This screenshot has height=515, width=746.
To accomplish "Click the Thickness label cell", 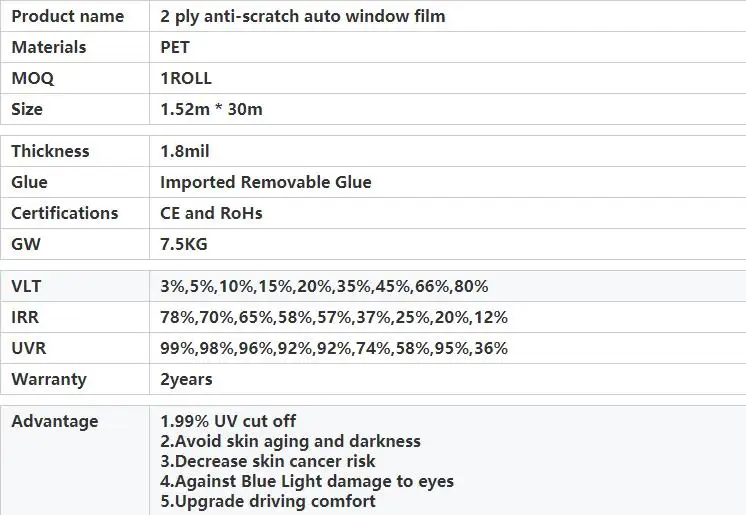I will 50,151.
